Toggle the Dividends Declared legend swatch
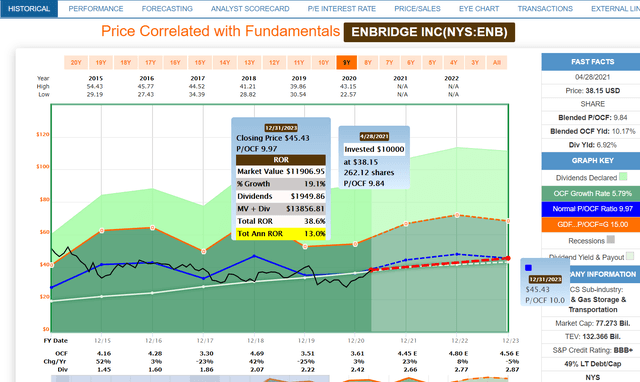The height and width of the screenshot is (382, 640). (x=623, y=177)
